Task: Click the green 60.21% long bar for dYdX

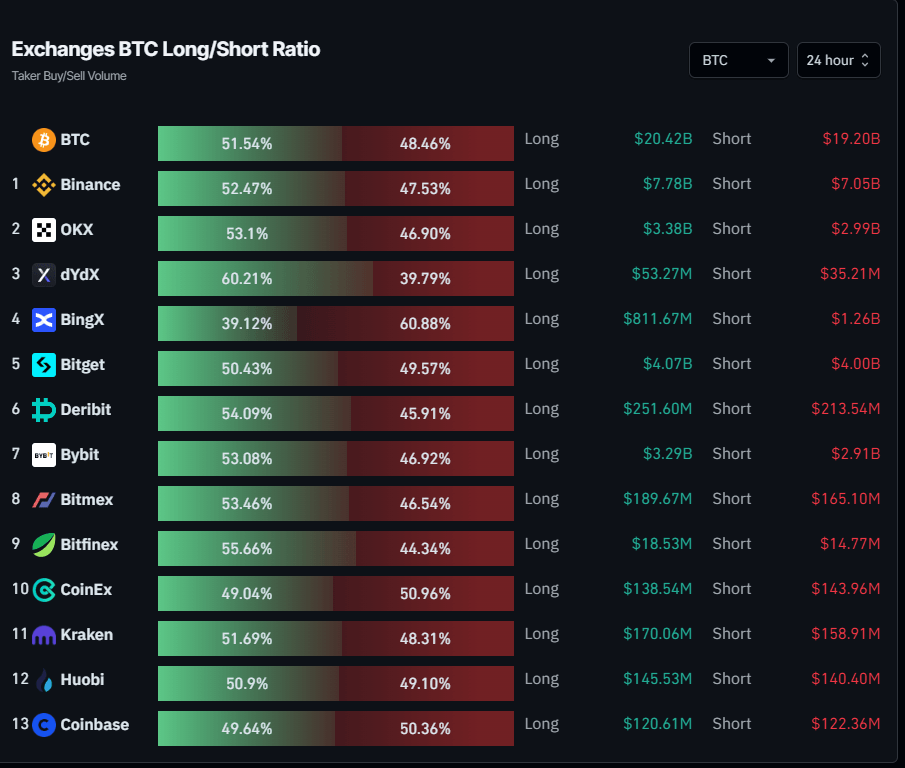Action: click(x=265, y=279)
